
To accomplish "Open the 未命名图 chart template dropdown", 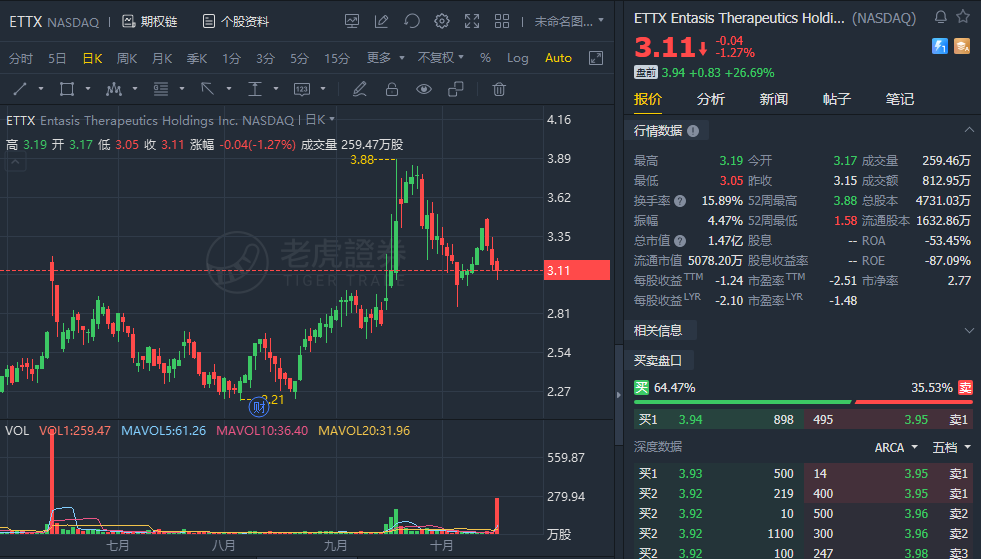I will (x=569, y=21).
